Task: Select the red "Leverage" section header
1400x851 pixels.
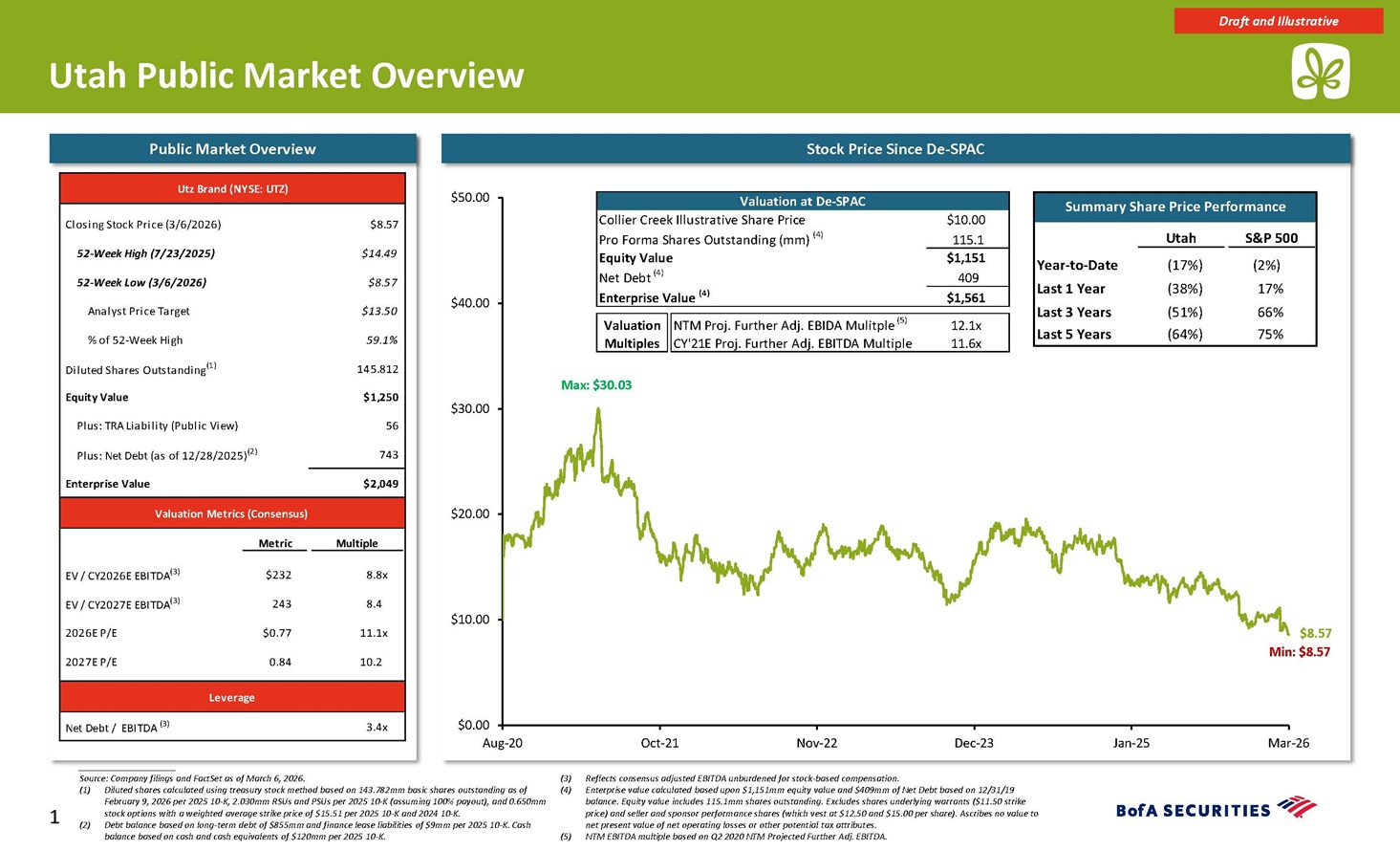Action: (x=232, y=697)
